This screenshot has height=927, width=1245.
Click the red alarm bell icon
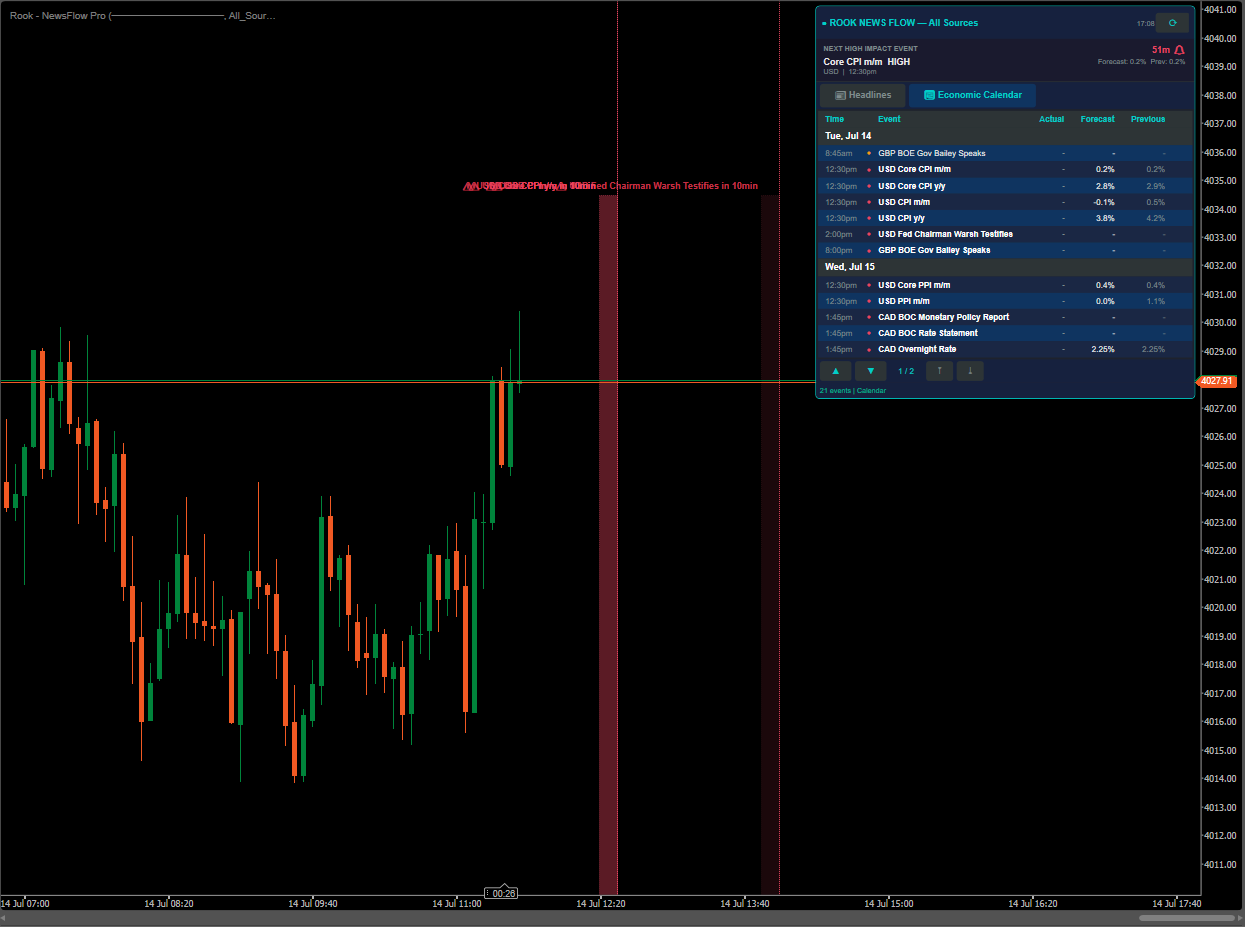pos(1180,50)
